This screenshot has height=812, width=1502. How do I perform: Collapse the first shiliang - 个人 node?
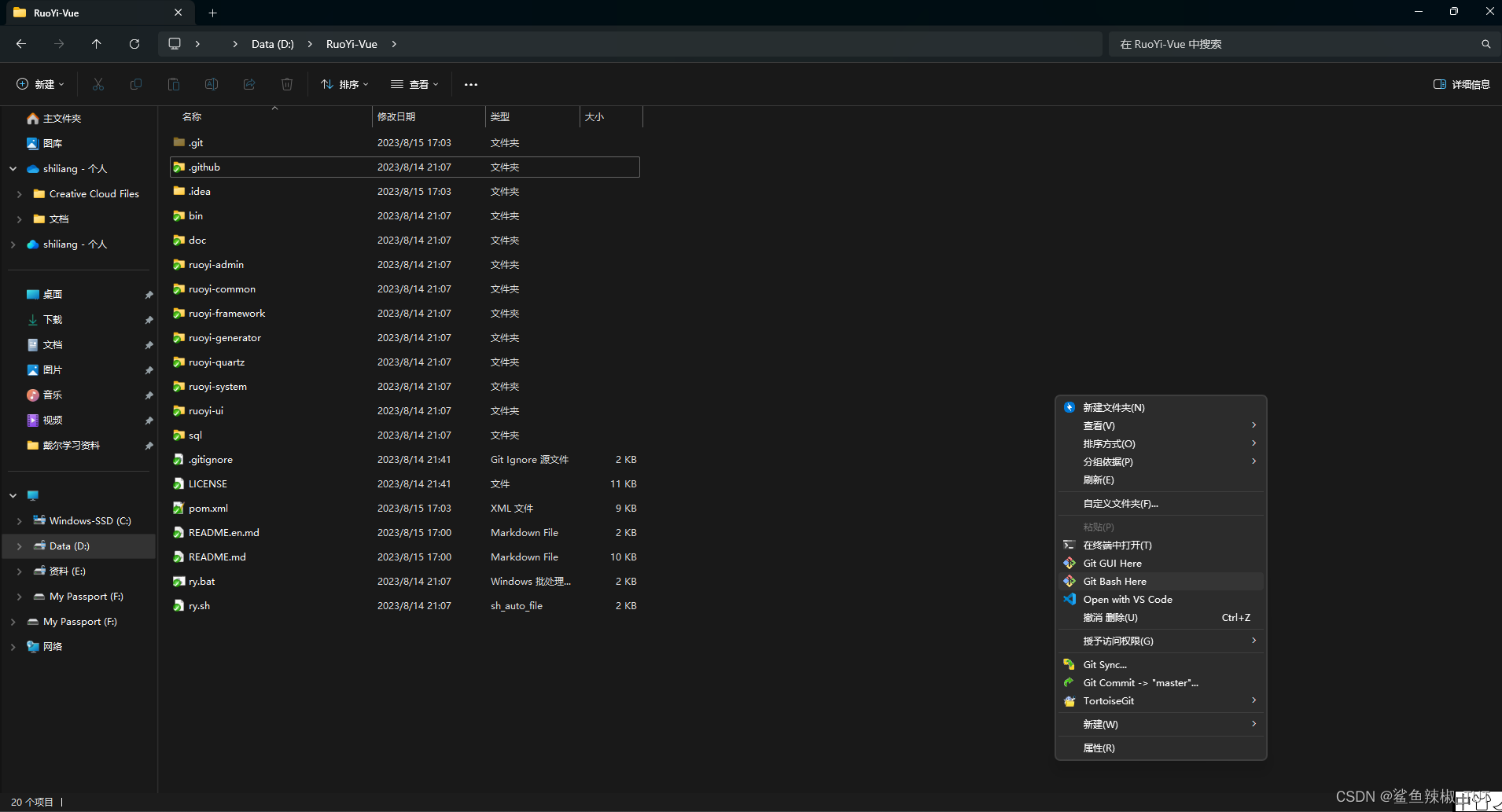coord(13,169)
